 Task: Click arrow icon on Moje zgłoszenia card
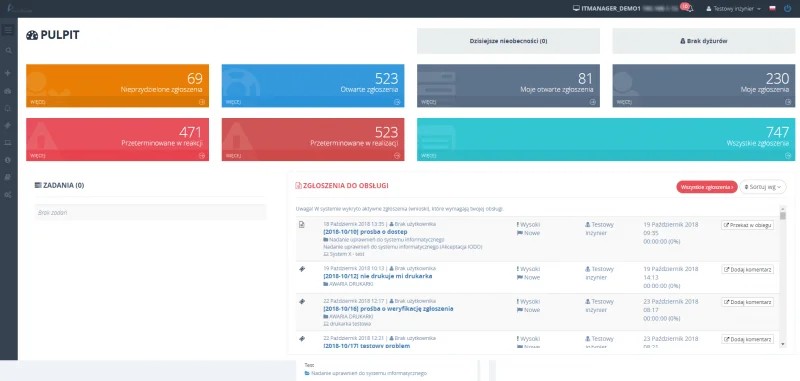(788, 101)
